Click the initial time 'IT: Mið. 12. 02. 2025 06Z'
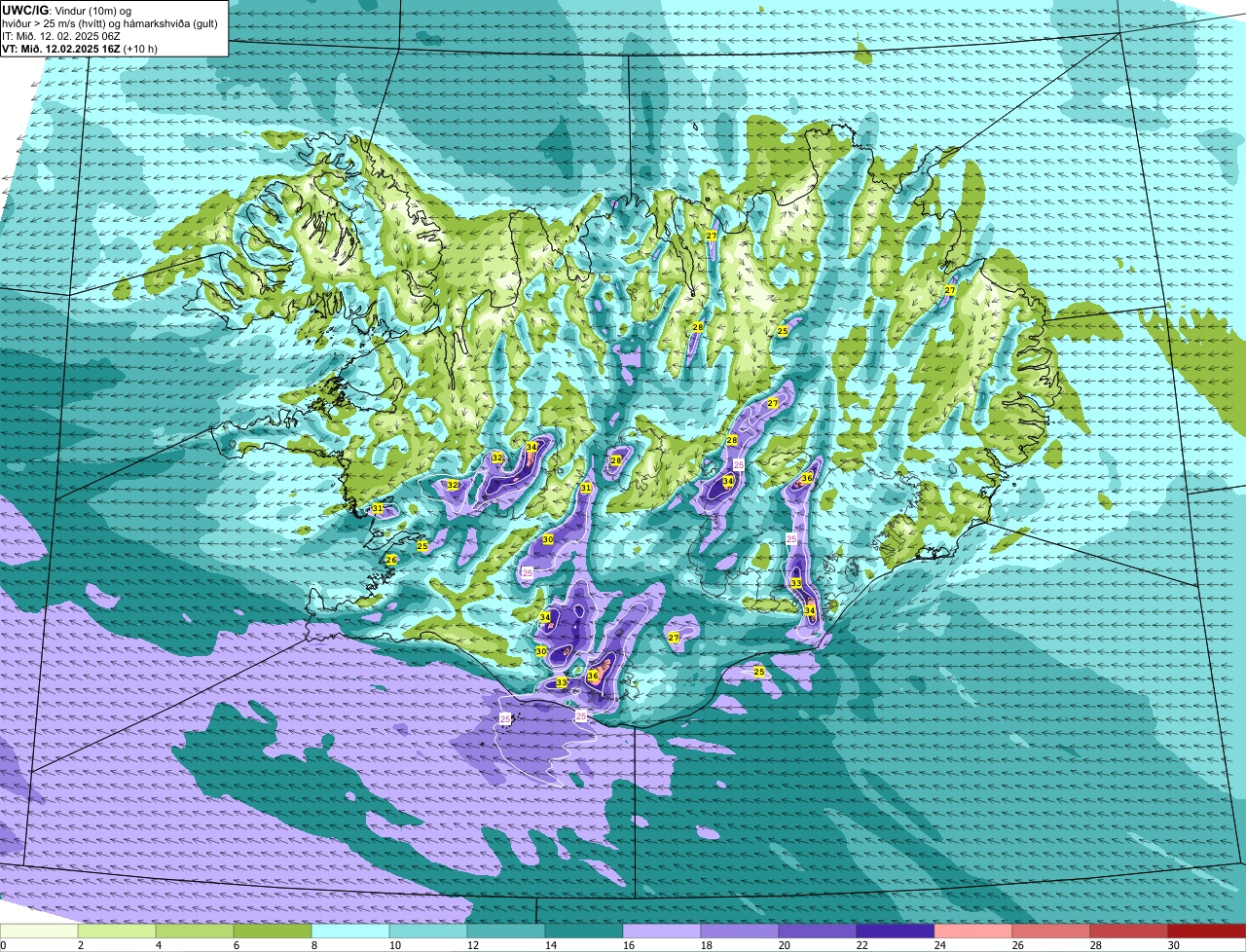The height and width of the screenshot is (952, 1246). (x=63, y=36)
